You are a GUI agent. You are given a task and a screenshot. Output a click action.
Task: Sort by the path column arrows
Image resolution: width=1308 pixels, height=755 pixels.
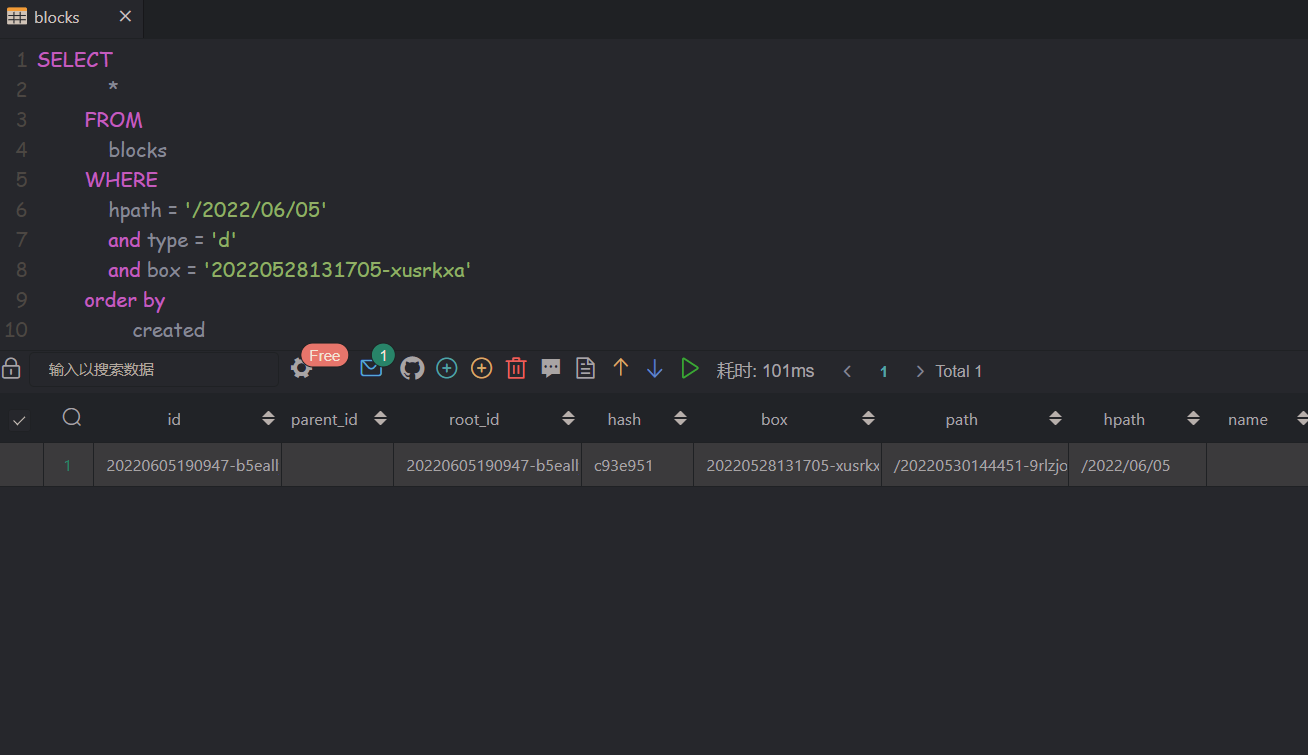[x=1055, y=419]
